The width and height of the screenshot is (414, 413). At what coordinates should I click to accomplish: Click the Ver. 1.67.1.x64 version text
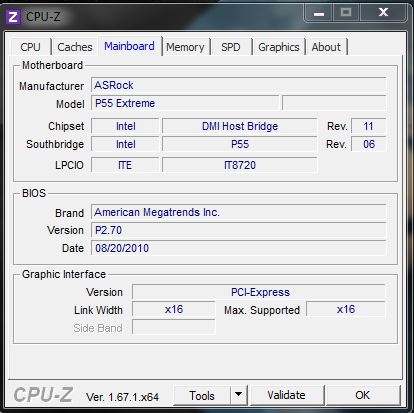click(122, 397)
